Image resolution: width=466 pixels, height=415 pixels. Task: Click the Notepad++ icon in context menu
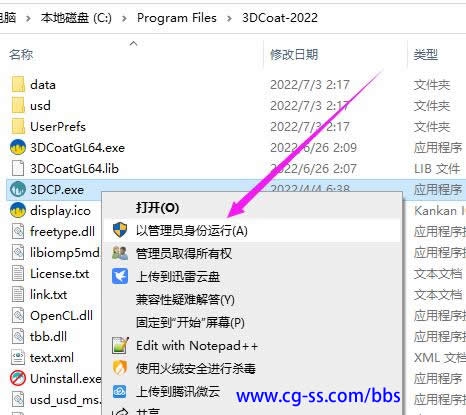120,345
